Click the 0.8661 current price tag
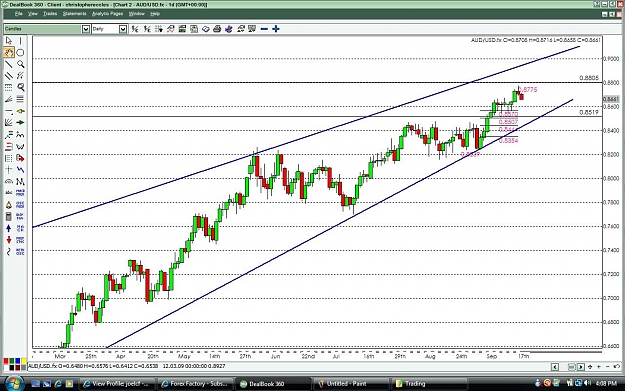The image size is (625, 391). [611, 99]
